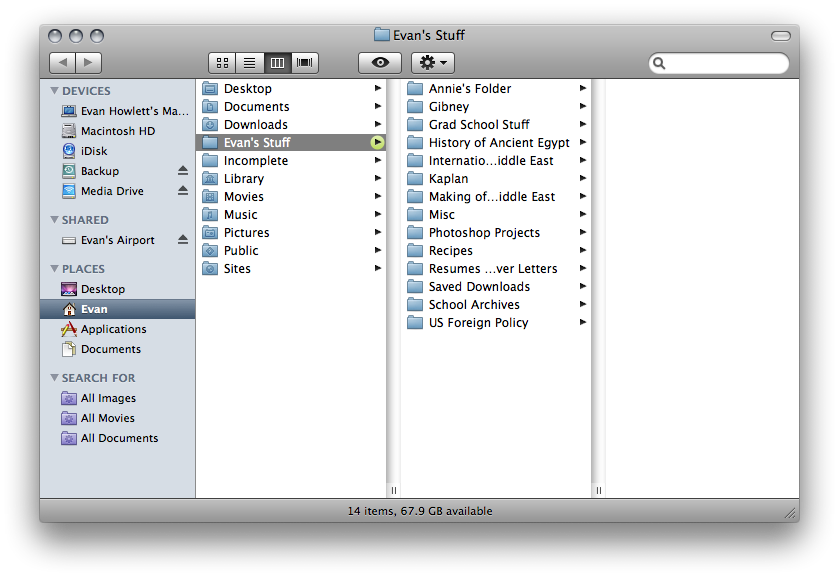839x577 pixels.
Task: Expand arrow next to Kaplan folder
Action: [583, 178]
